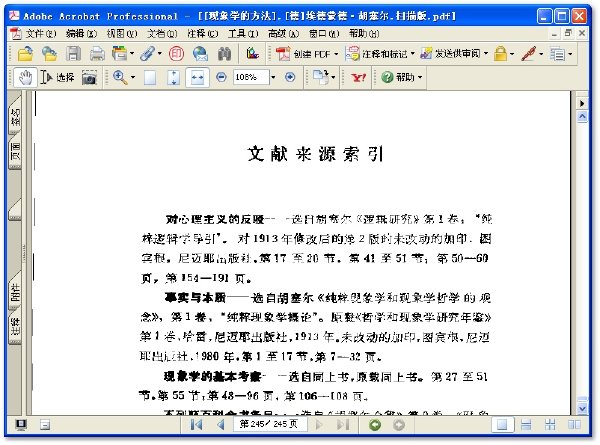Click the Yahoo Y! search icon
Image resolution: width=600 pixels, height=445 pixels.
coord(359,78)
